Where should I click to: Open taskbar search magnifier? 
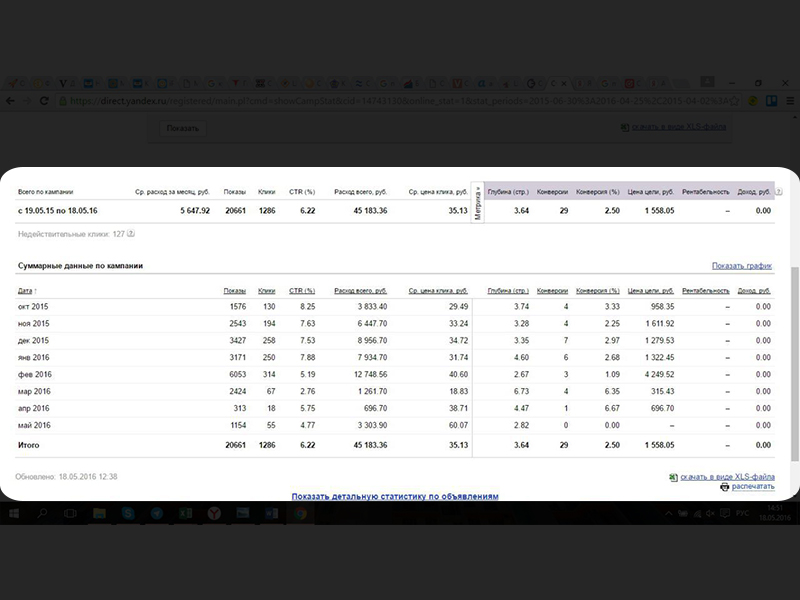(x=42, y=513)
